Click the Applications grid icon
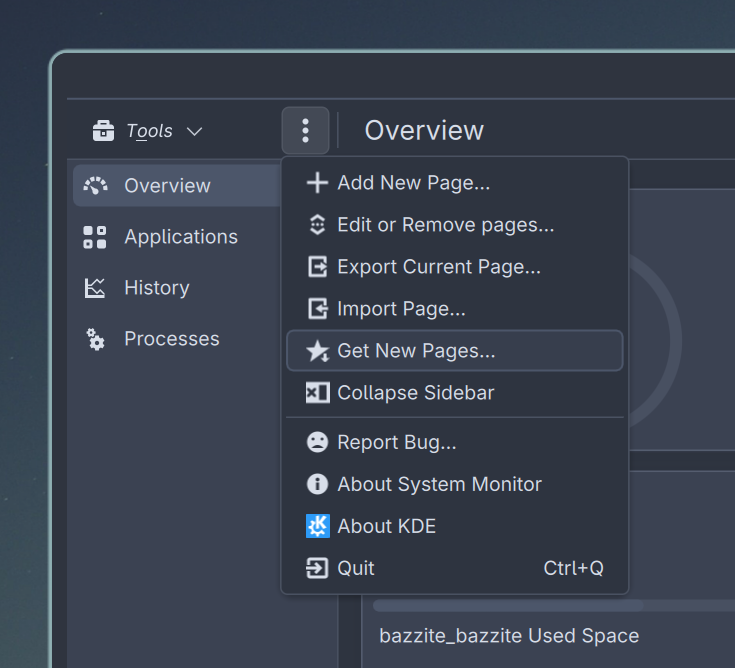Screen dimensions: 735x668 (95, 237)
